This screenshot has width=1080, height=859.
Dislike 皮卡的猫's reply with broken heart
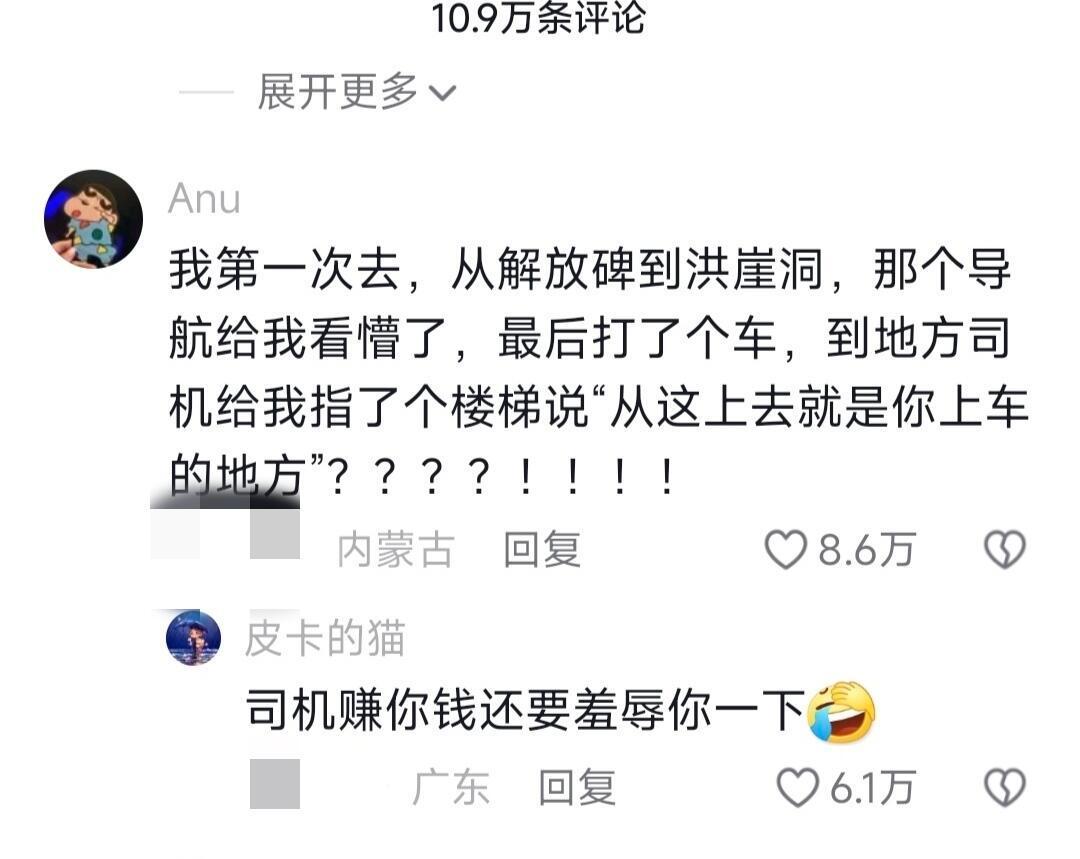pyautogui.click(x=1005, y=787)
